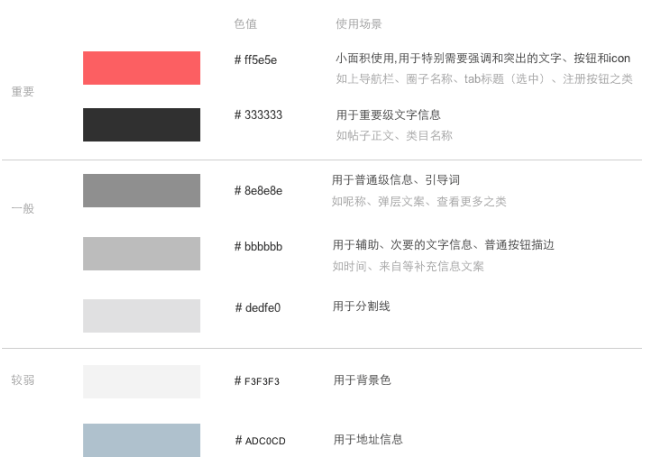Choose the bbbbbb light gray swatch
Image resolution: width=648 pixels, height=470 pixels.
tap(141, 253)
